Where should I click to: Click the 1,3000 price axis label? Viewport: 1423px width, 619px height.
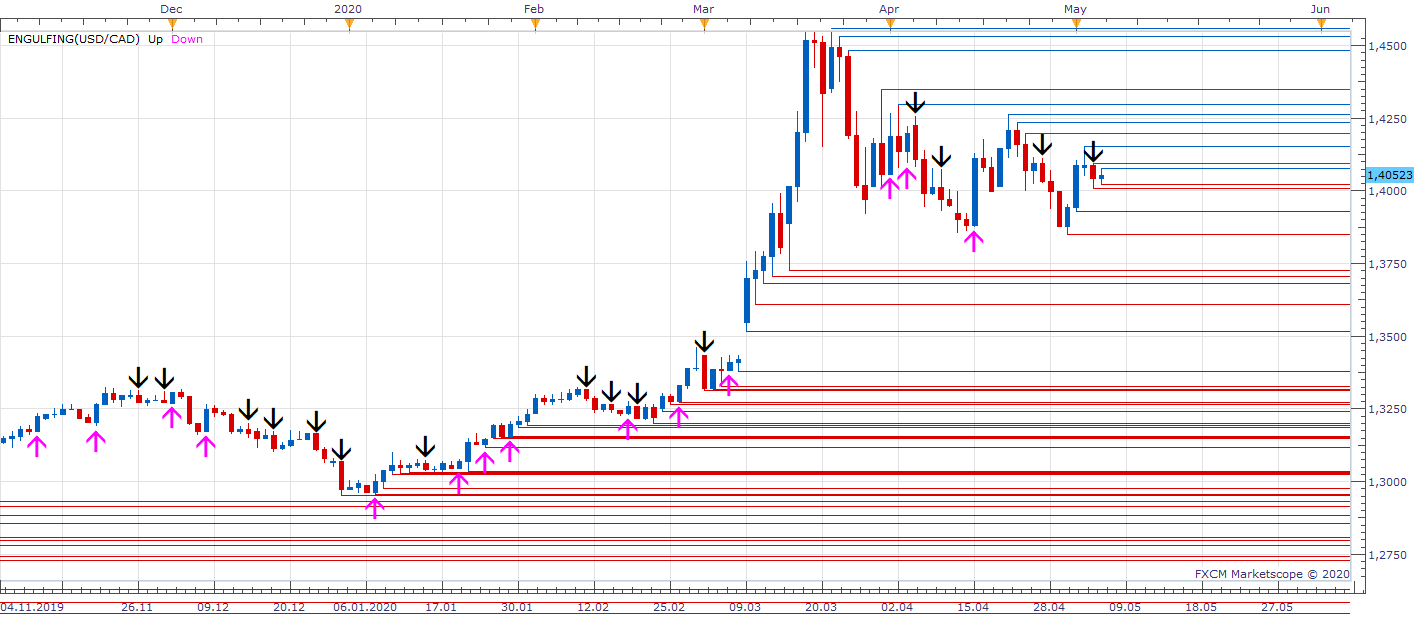click(x=1389, y=482)
